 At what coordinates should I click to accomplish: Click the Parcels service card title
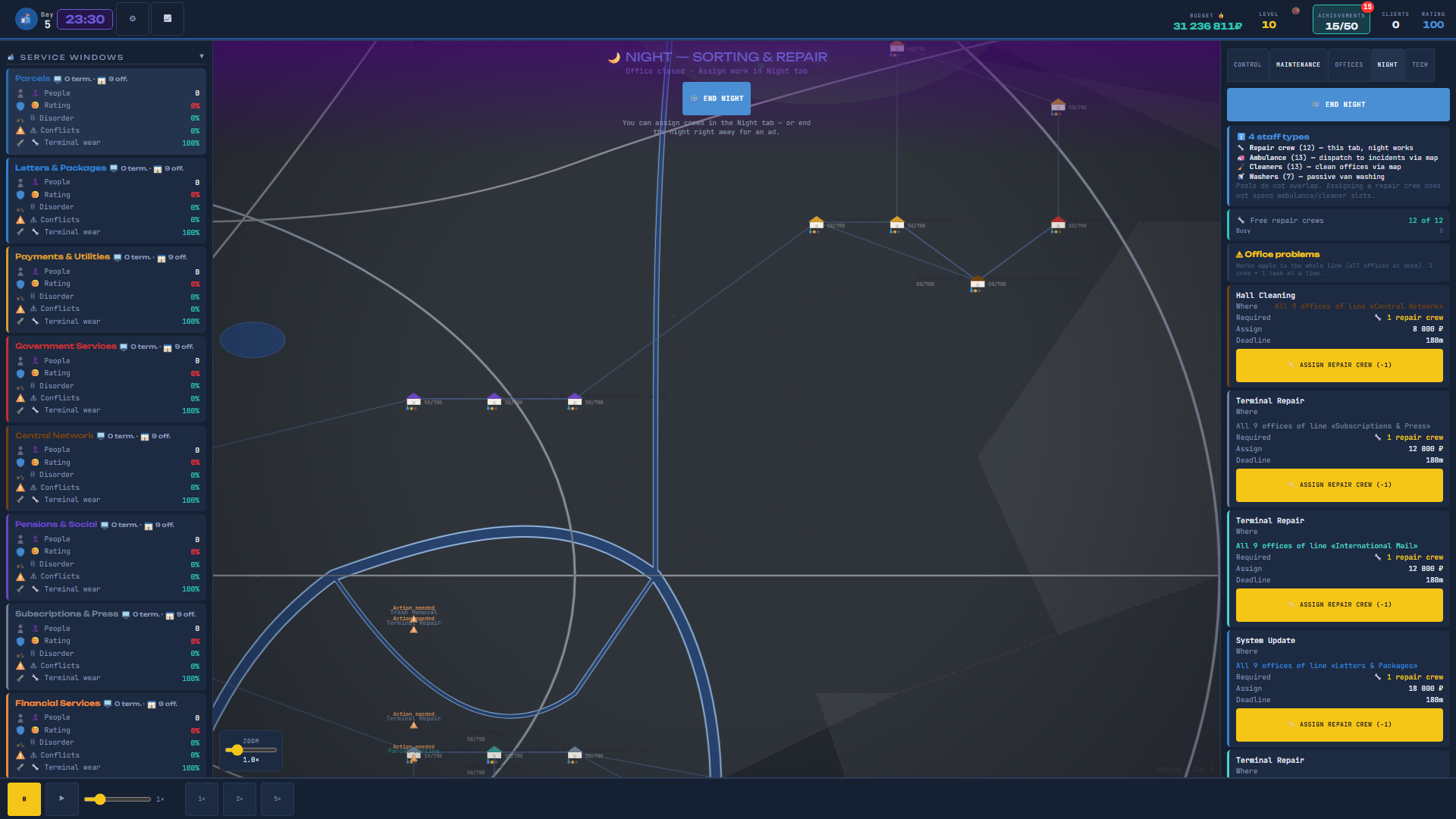tap(33, 79)
